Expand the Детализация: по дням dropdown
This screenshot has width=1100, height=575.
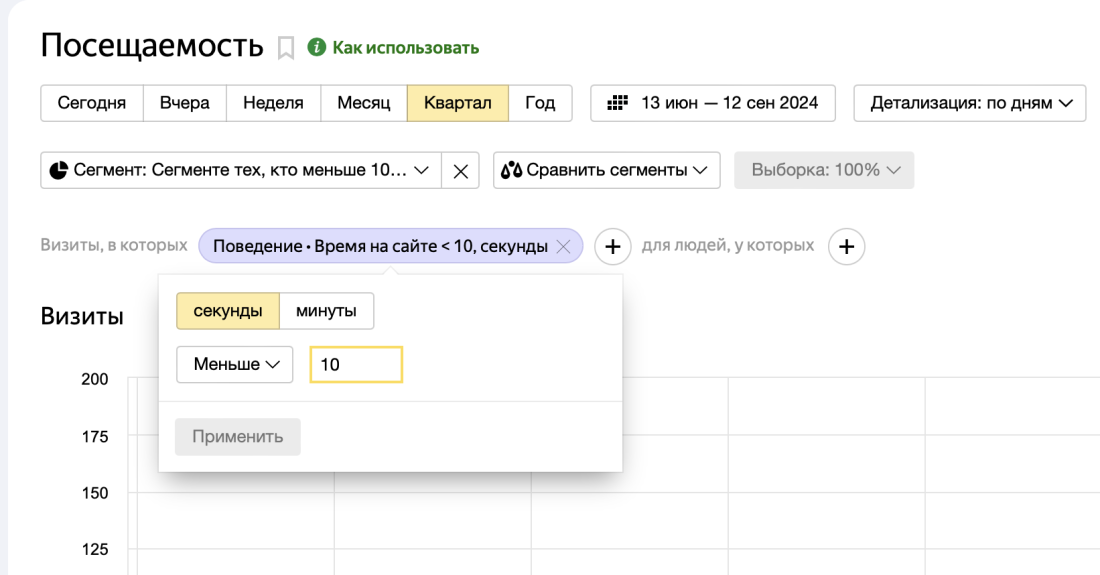(969, 103)
